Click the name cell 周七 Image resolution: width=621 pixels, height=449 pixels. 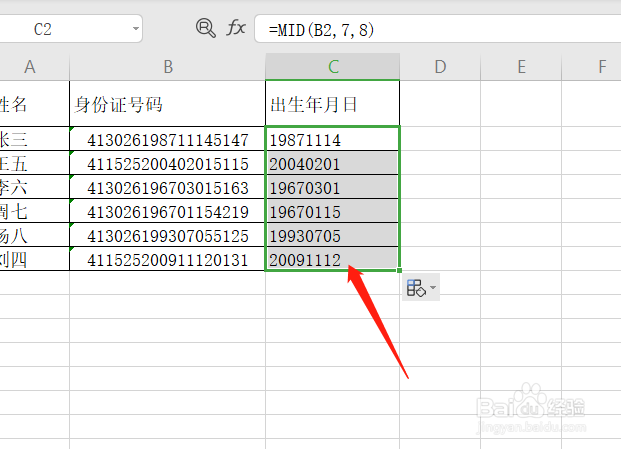(x=34, y=211)
